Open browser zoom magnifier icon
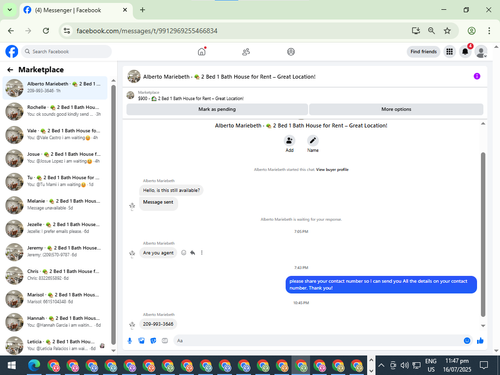The image size is (500, 375). [431, 31]
